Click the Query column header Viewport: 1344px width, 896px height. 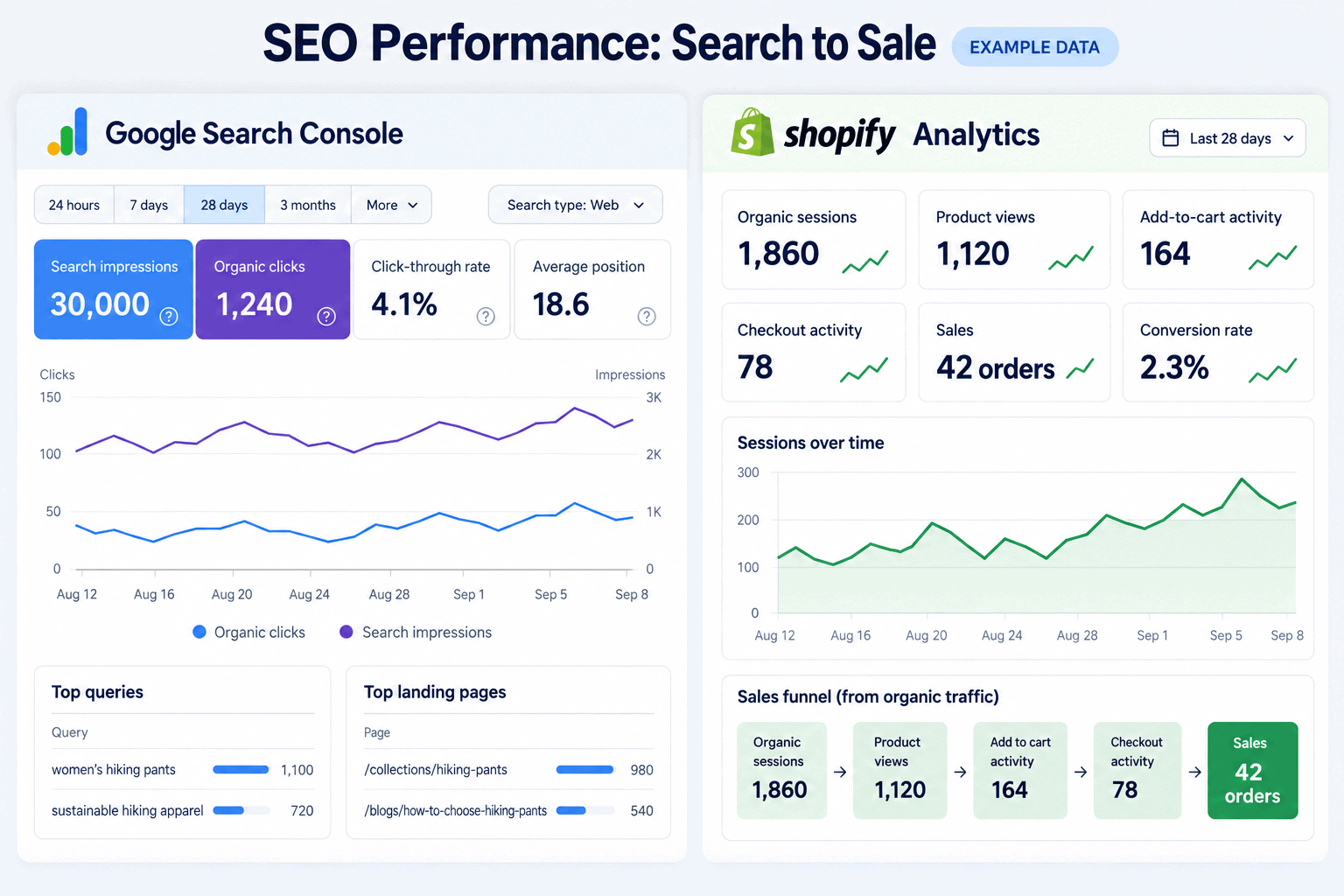pos(70,732)
